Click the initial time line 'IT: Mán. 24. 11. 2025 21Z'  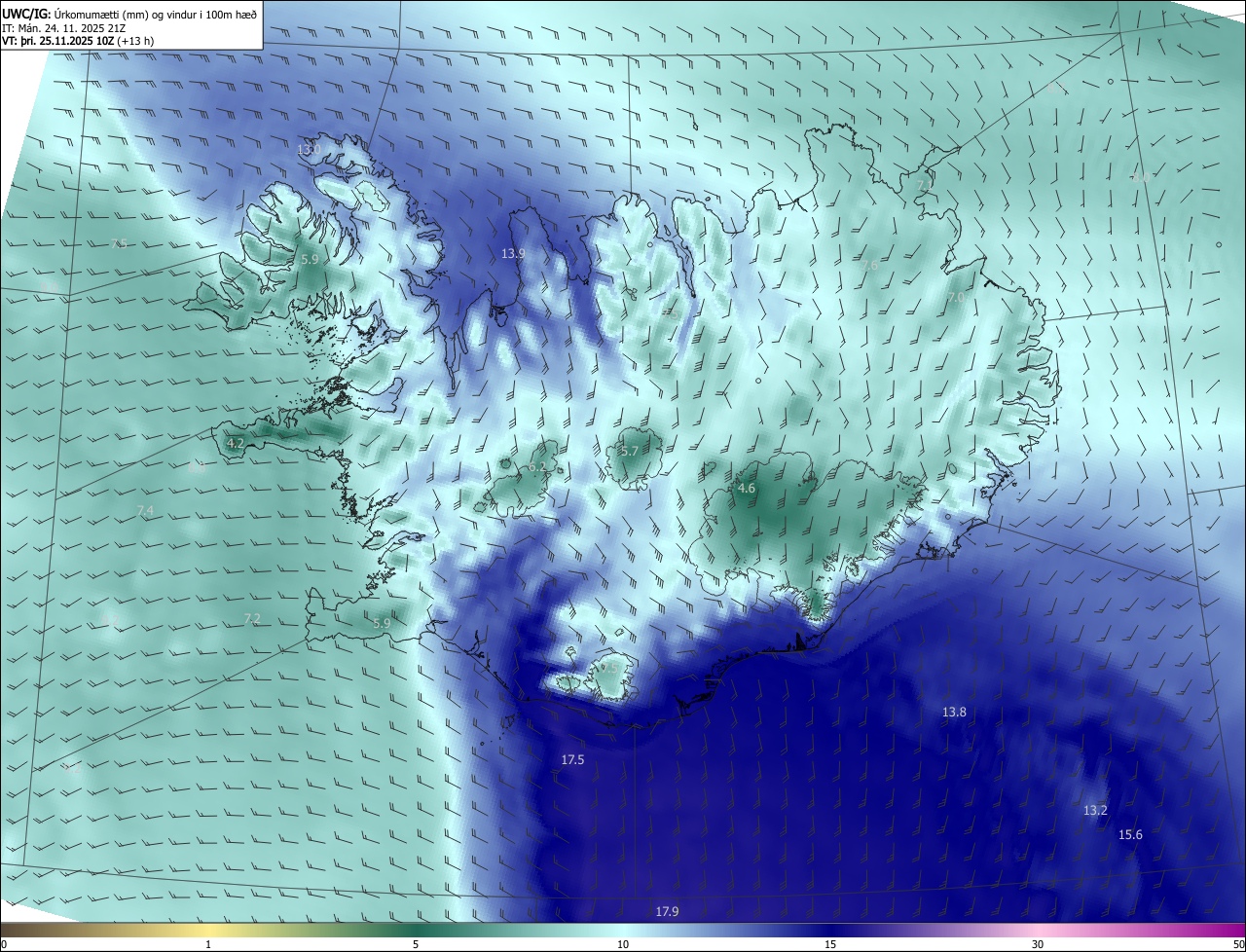[x=63, y=27]
